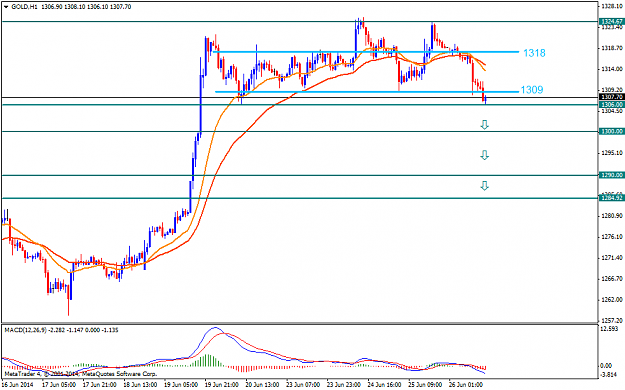Click the 1262.00 price scale label
The height and width of the screenshot is (390, 625).
coord(612,299)
